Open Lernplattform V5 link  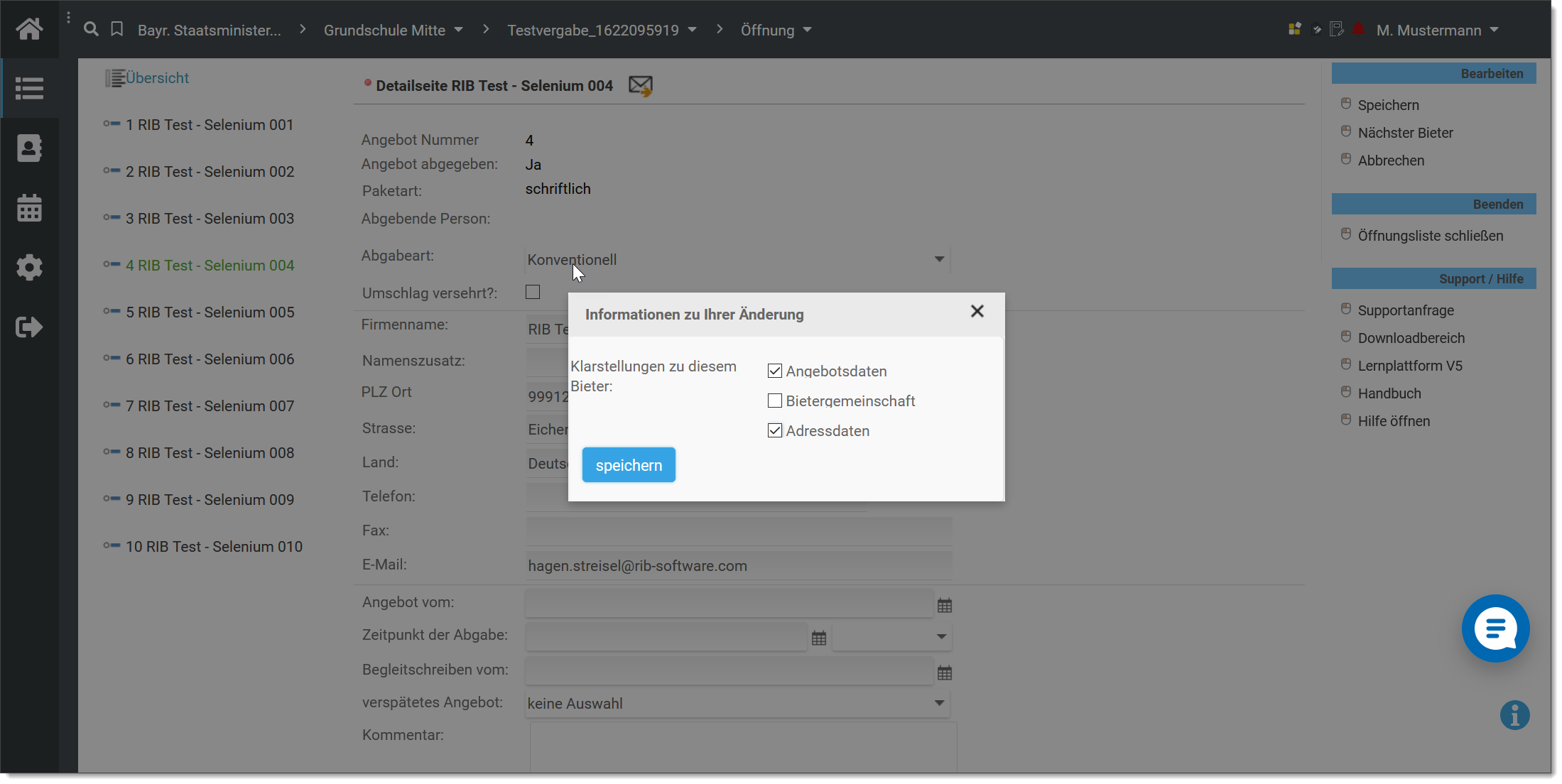tap(1410, 366)
